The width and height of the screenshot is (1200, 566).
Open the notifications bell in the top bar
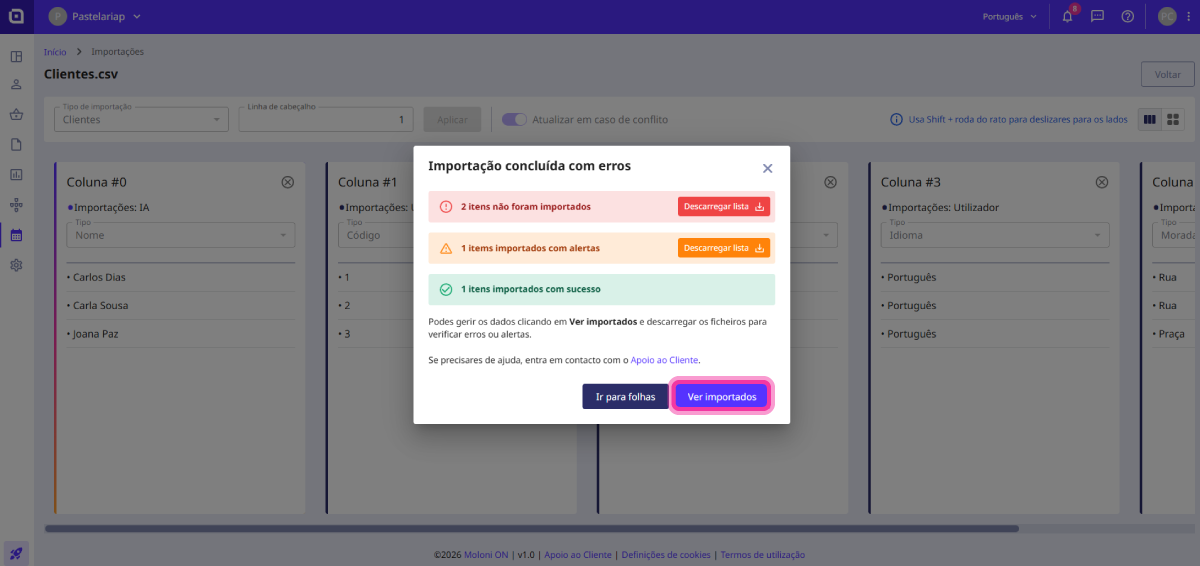click(1067, 16)
